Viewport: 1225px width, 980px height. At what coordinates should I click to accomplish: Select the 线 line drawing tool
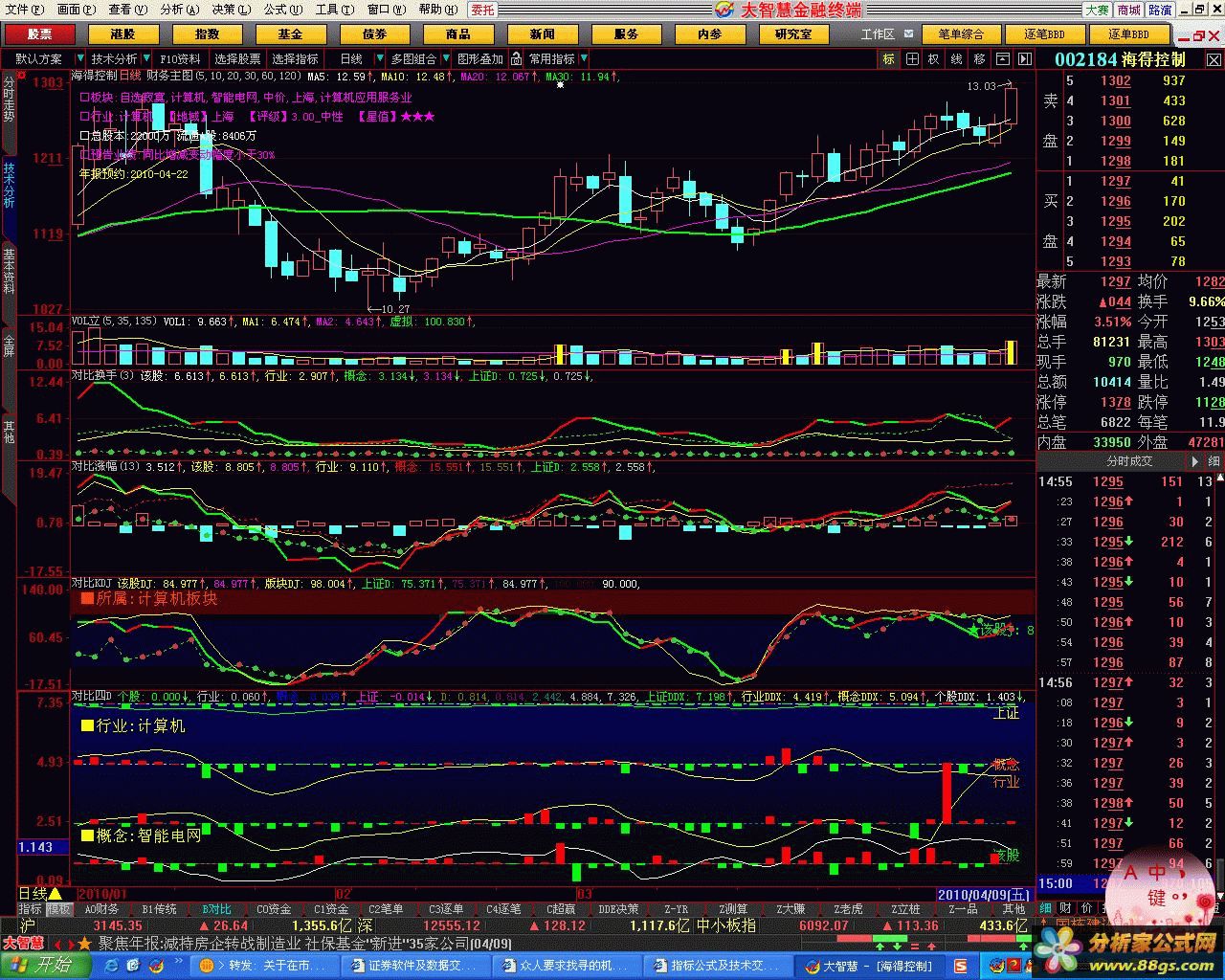pos(956,59)
